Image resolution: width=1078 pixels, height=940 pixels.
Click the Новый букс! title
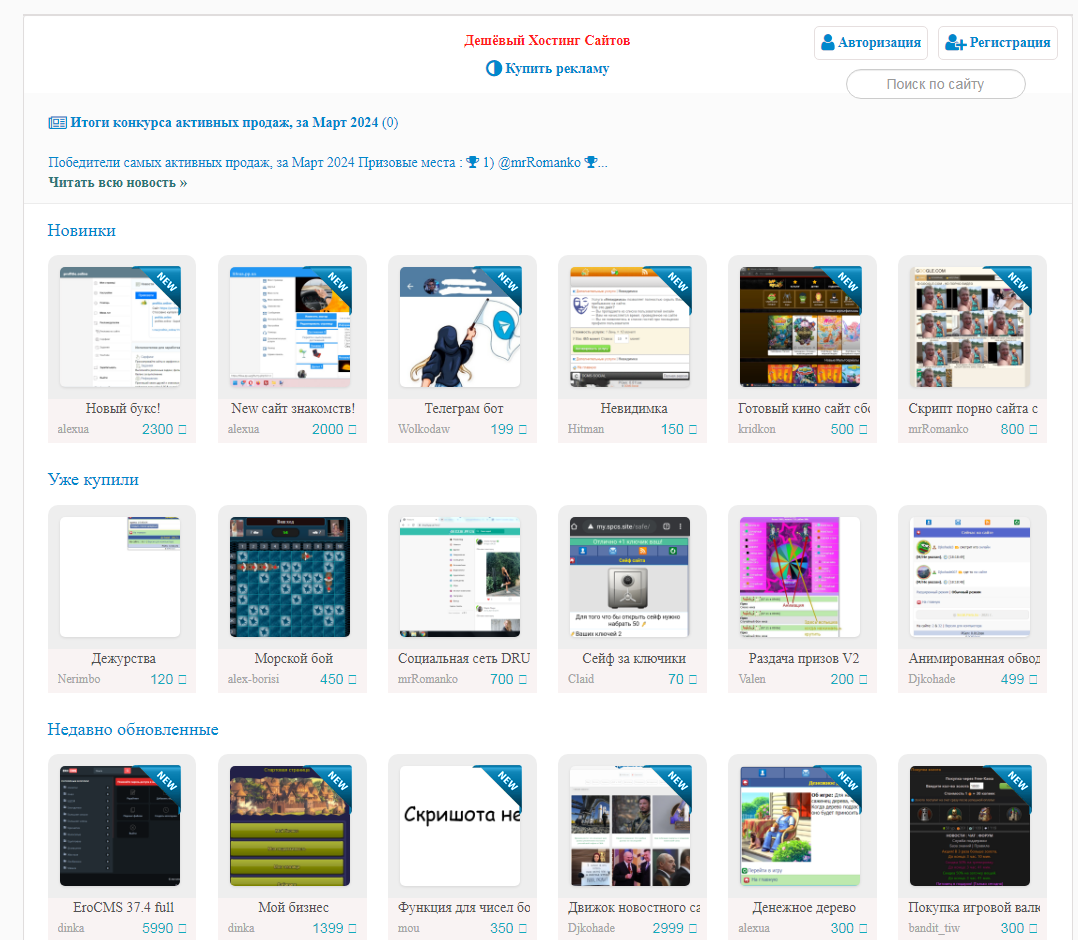click(x=123, y=409)
